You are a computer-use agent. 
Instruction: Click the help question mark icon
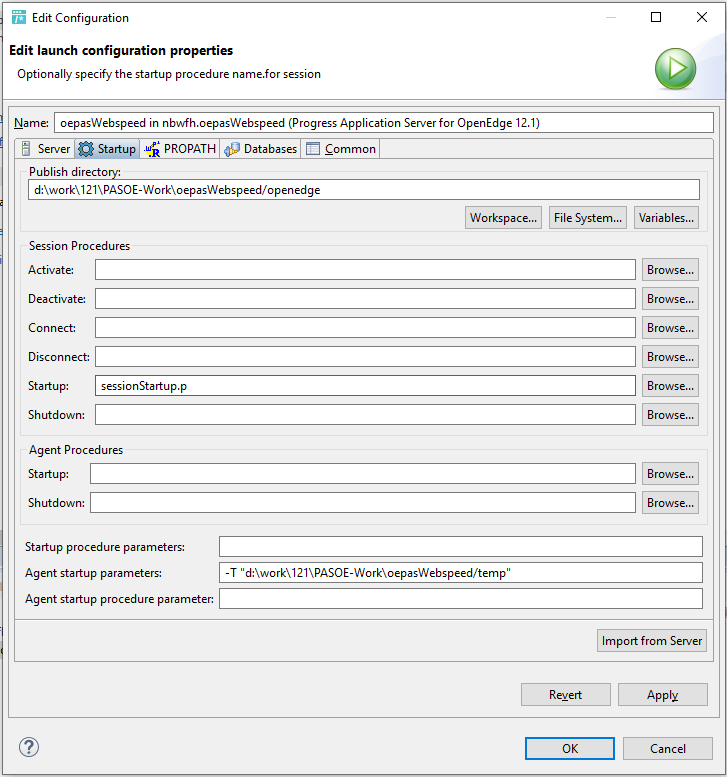coord(29,747)
